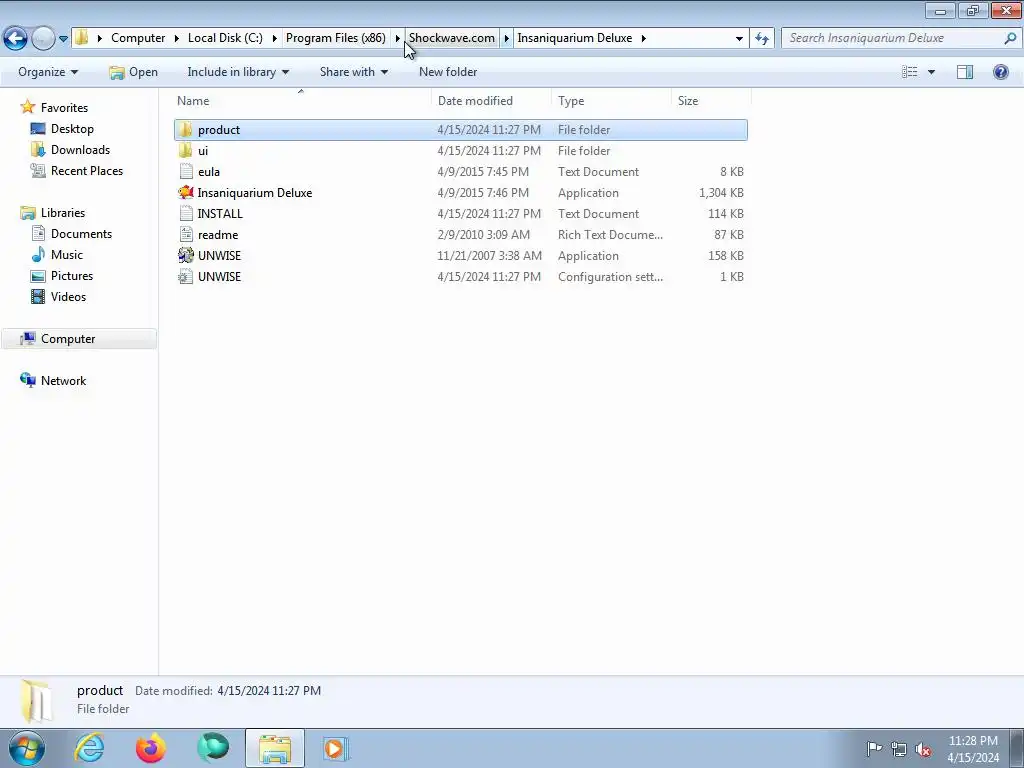Click the muted volume tray icon

[x=923, y=749]
